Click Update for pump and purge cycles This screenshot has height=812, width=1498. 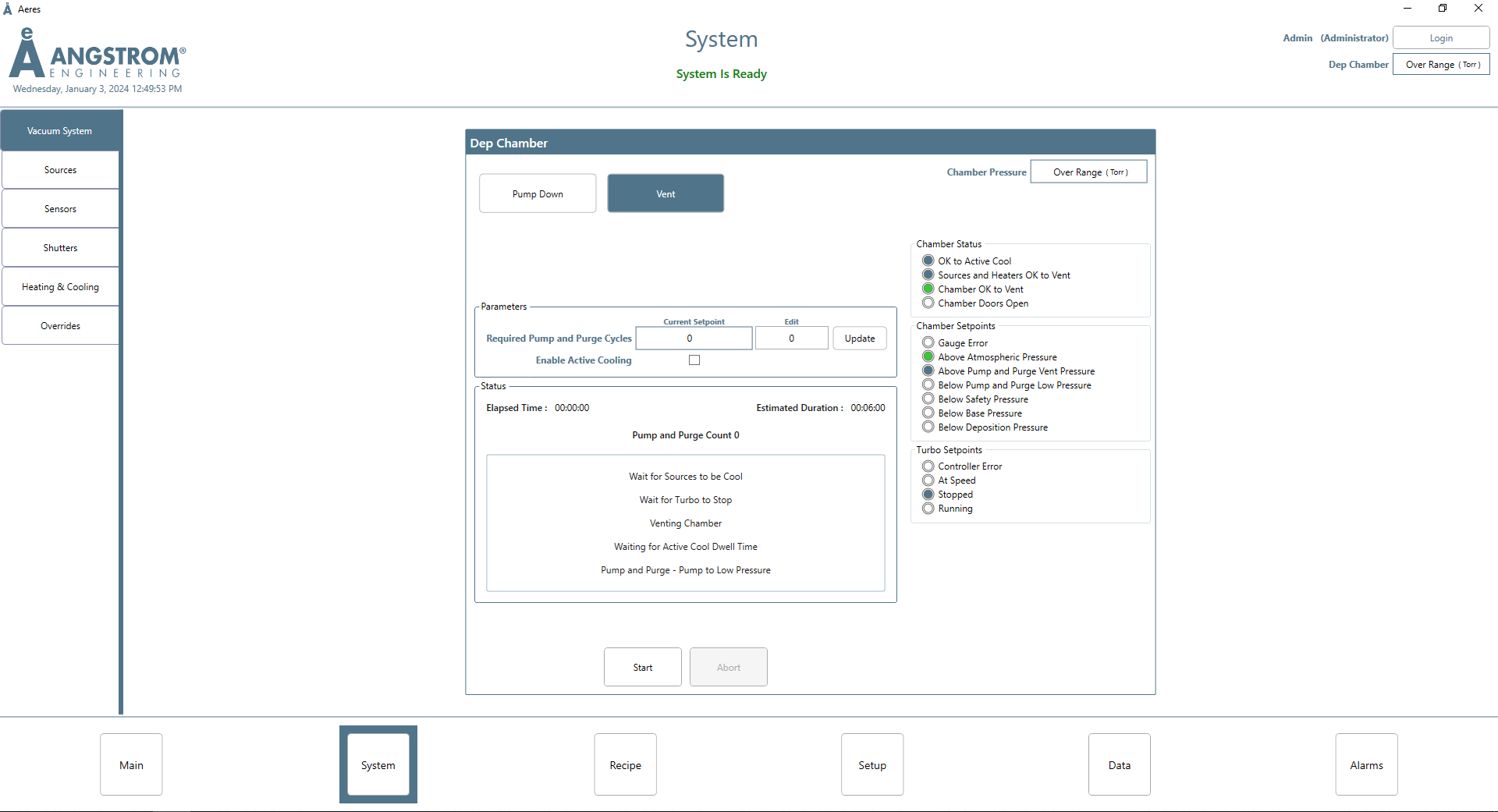[860, 339]
